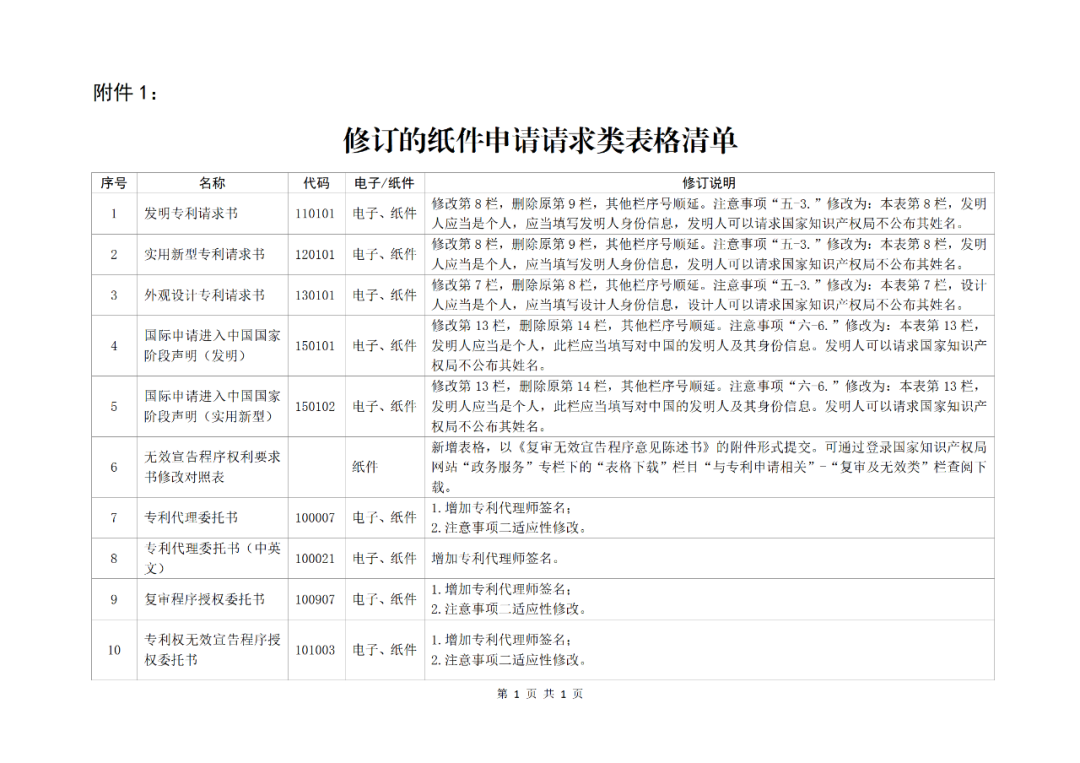Click the 名称 column header
Screen dimensions: 1080x763
(x=212, y=183)
